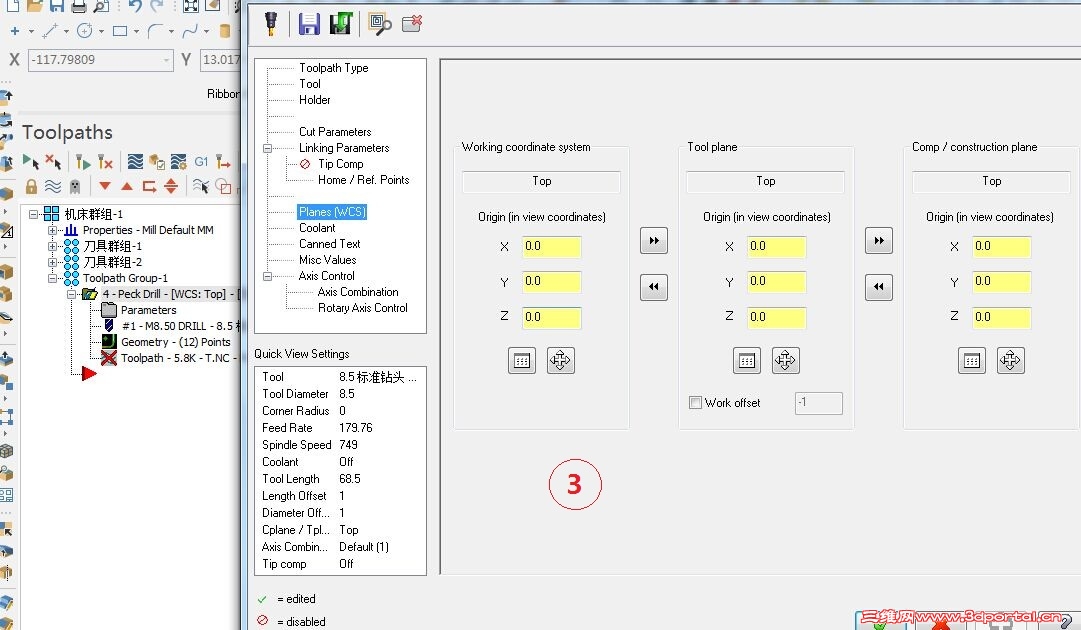This screenshot has width=1081, height=630.
Task: Collapse Linking Parameters tree node
Action: pos(267,148)
